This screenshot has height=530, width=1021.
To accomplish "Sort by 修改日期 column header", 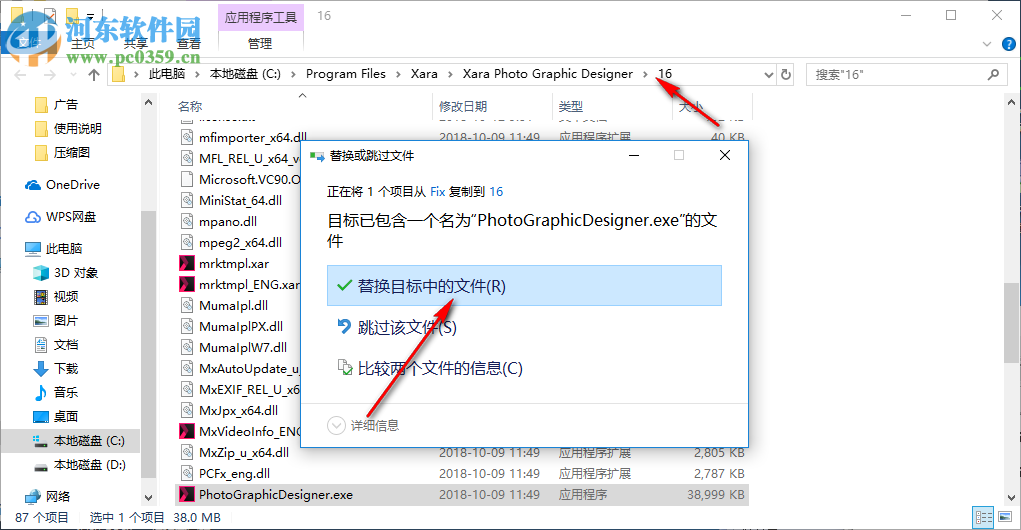I will click(x=463, y=106).
